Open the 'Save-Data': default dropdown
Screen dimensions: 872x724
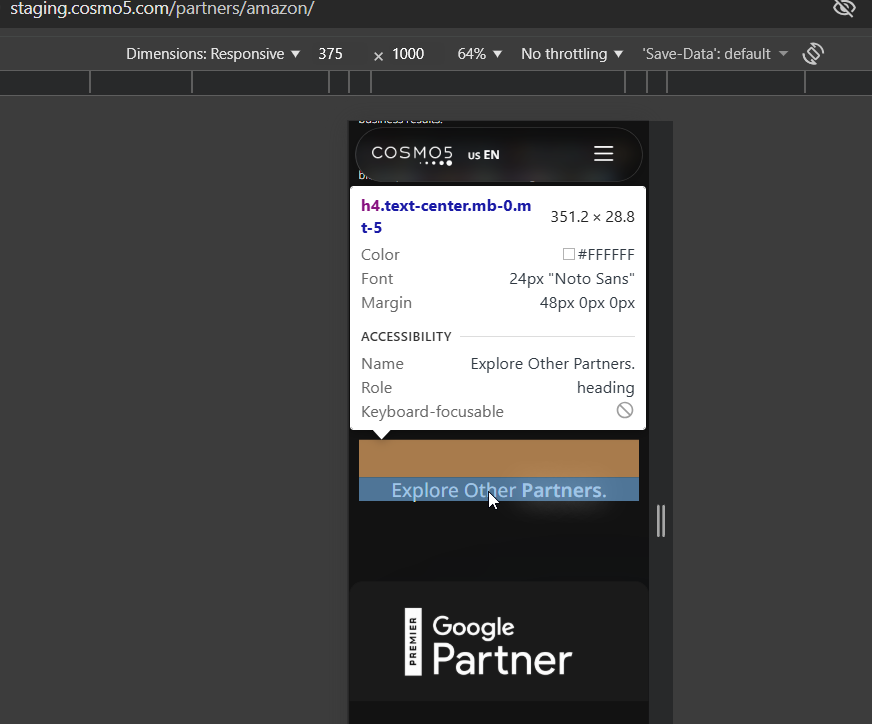coord(715,54)
